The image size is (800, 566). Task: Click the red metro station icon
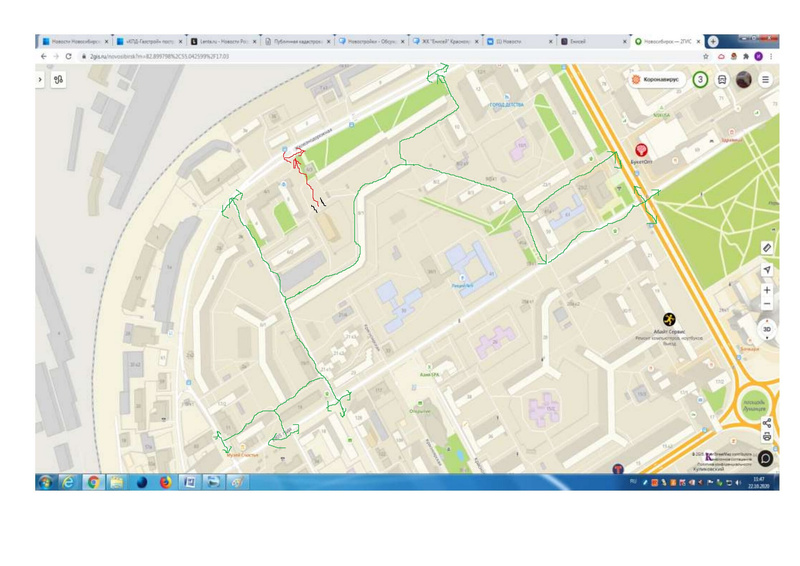(x=618, y=469)
